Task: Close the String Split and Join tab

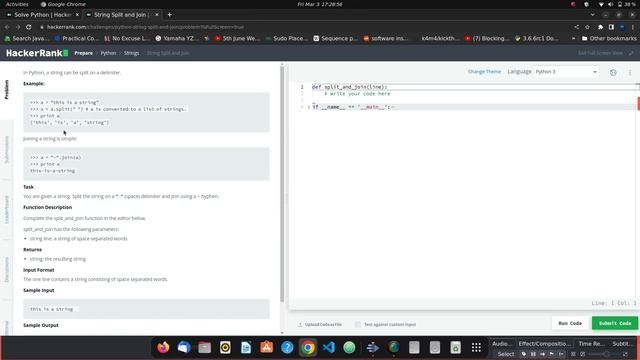Action: pos(157,15)
